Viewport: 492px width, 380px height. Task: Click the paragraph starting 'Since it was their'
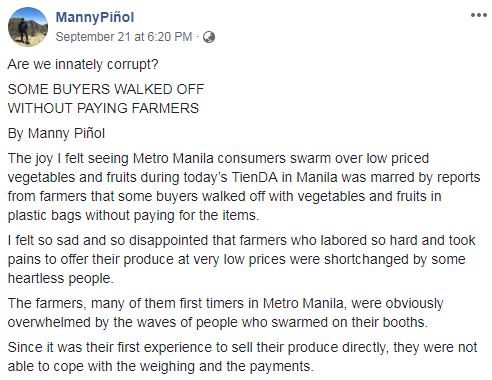(x=243, y=357)
